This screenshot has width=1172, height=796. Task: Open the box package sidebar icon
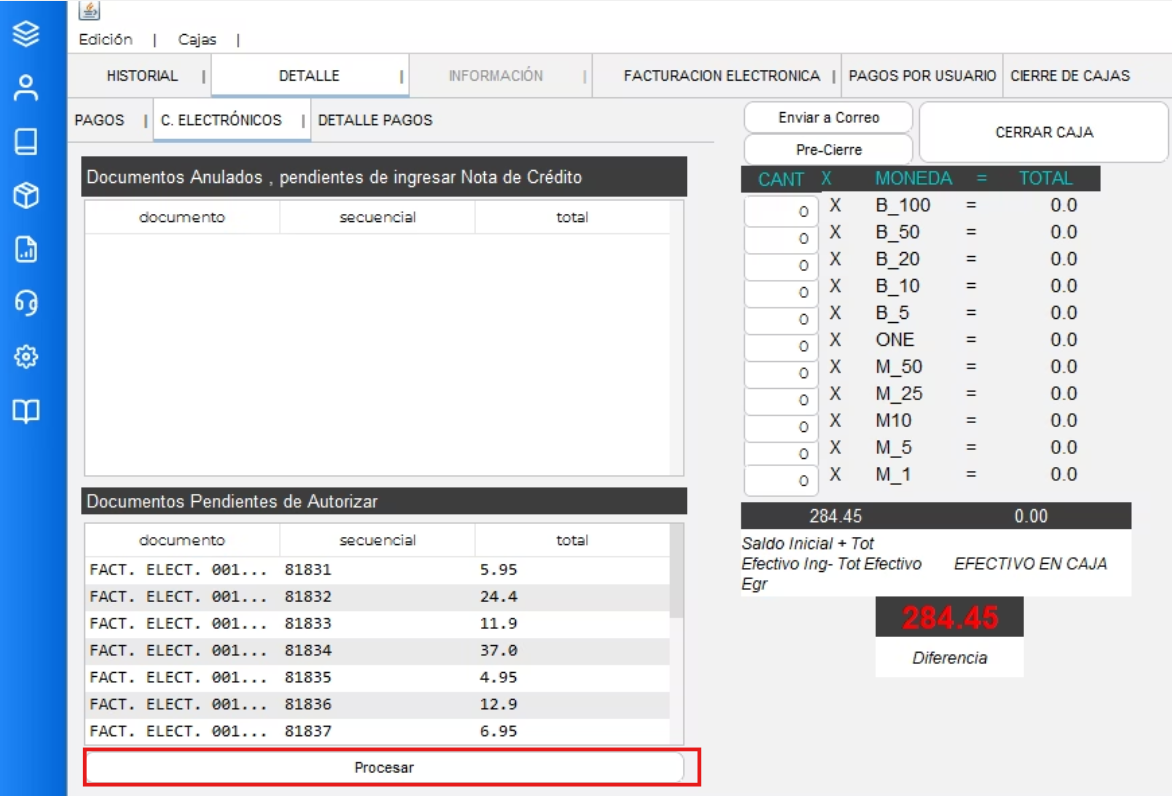pyautogui.click(x=26, y=196)
